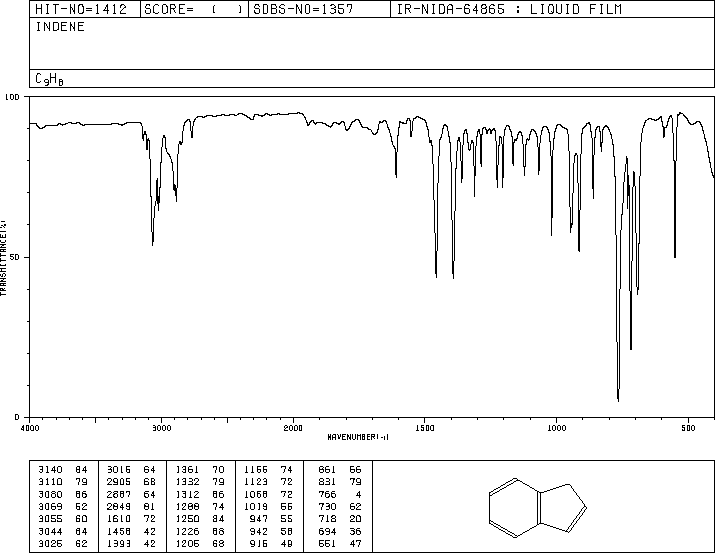
Task: Select the 730 peak entry in table
Action: (340, 506)
